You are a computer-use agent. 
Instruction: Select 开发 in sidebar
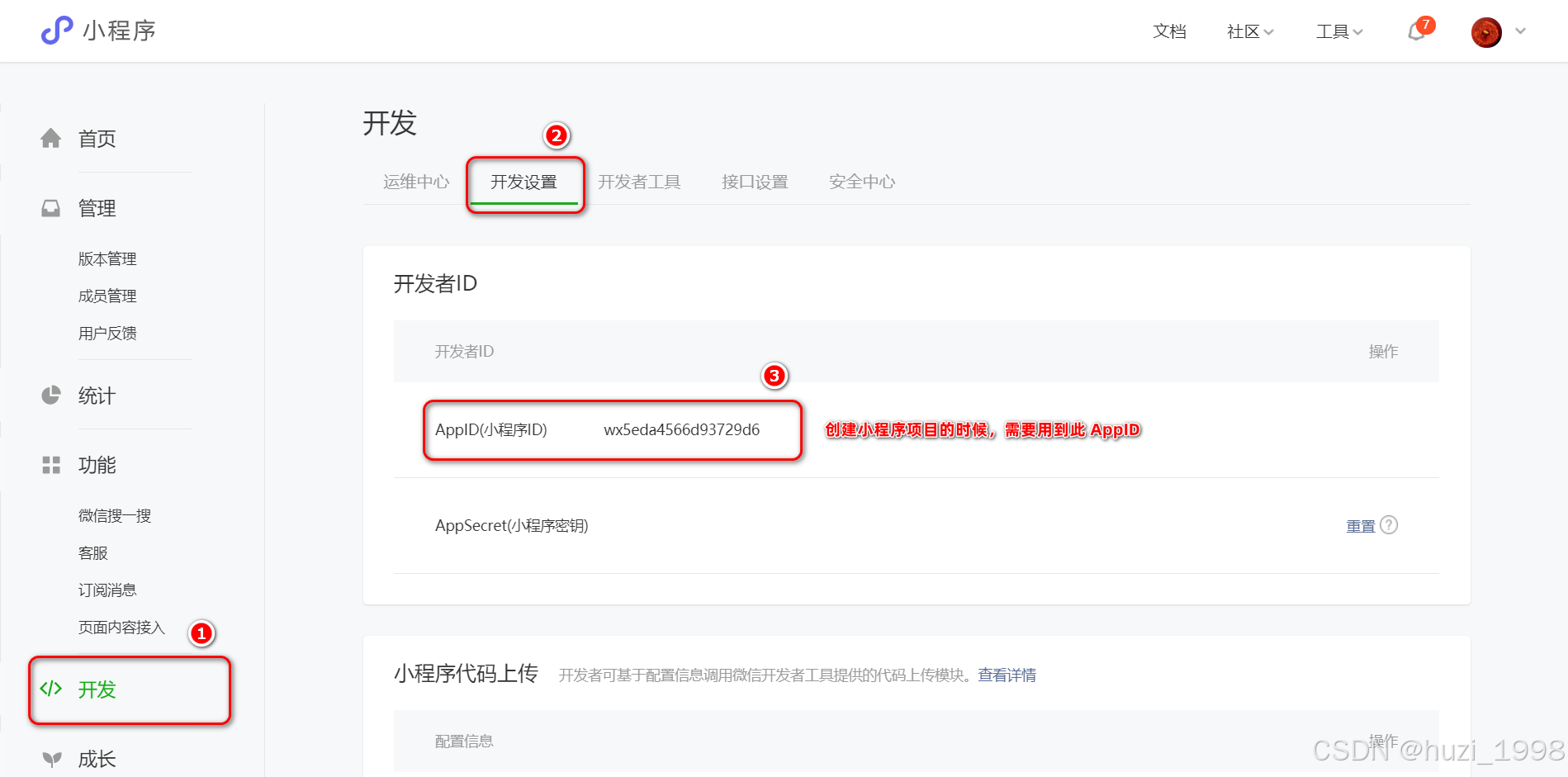pos(97,689)
